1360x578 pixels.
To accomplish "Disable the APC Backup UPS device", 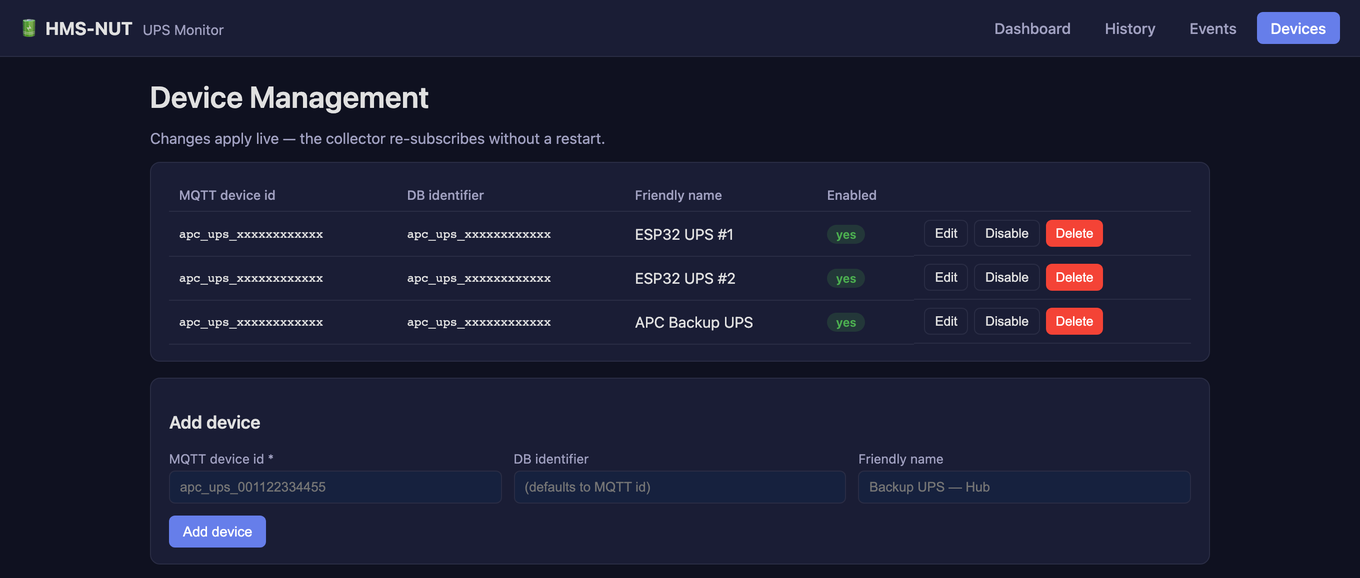I will (1007, 321).
